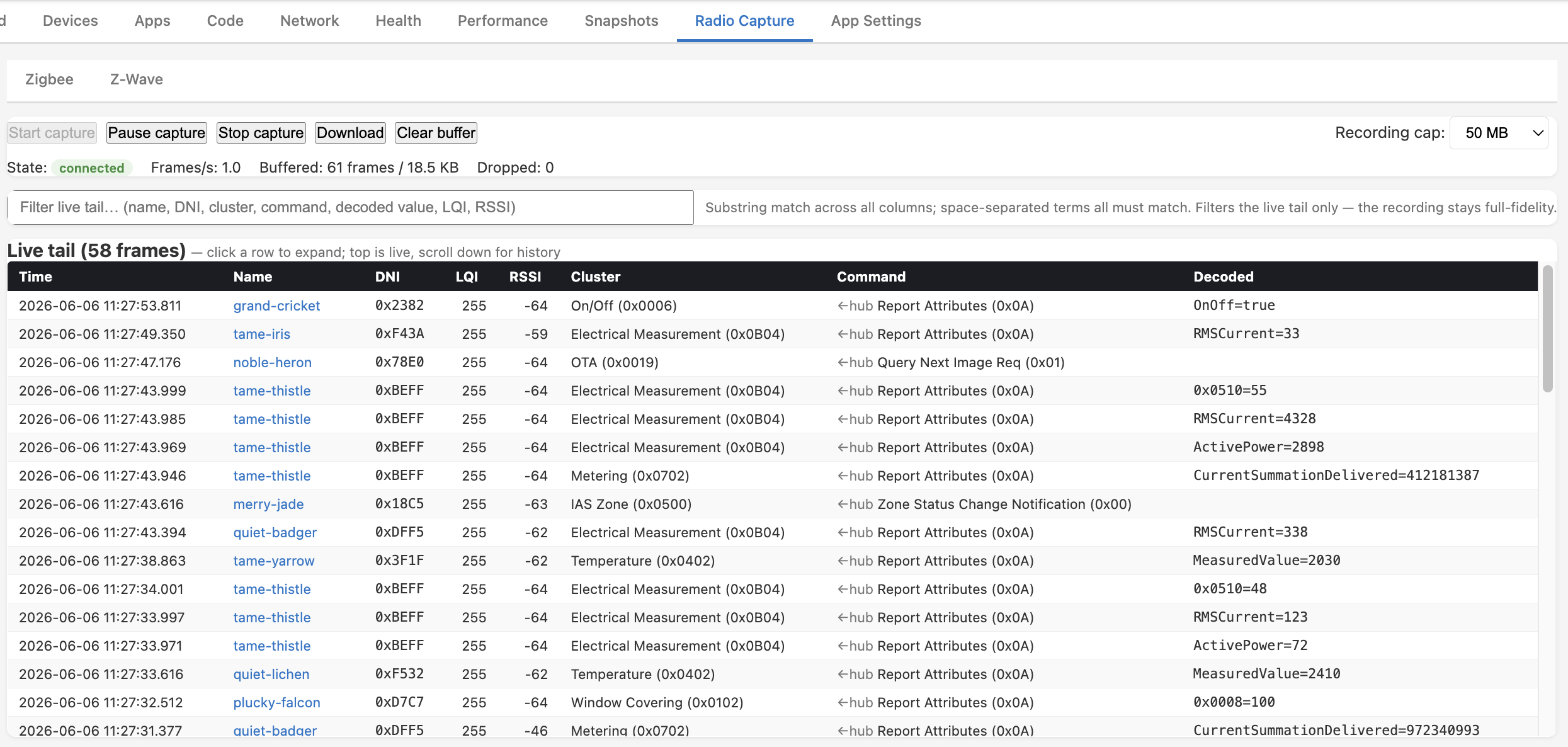Open the plucky-falcon device link

click(x=276, y=702)
